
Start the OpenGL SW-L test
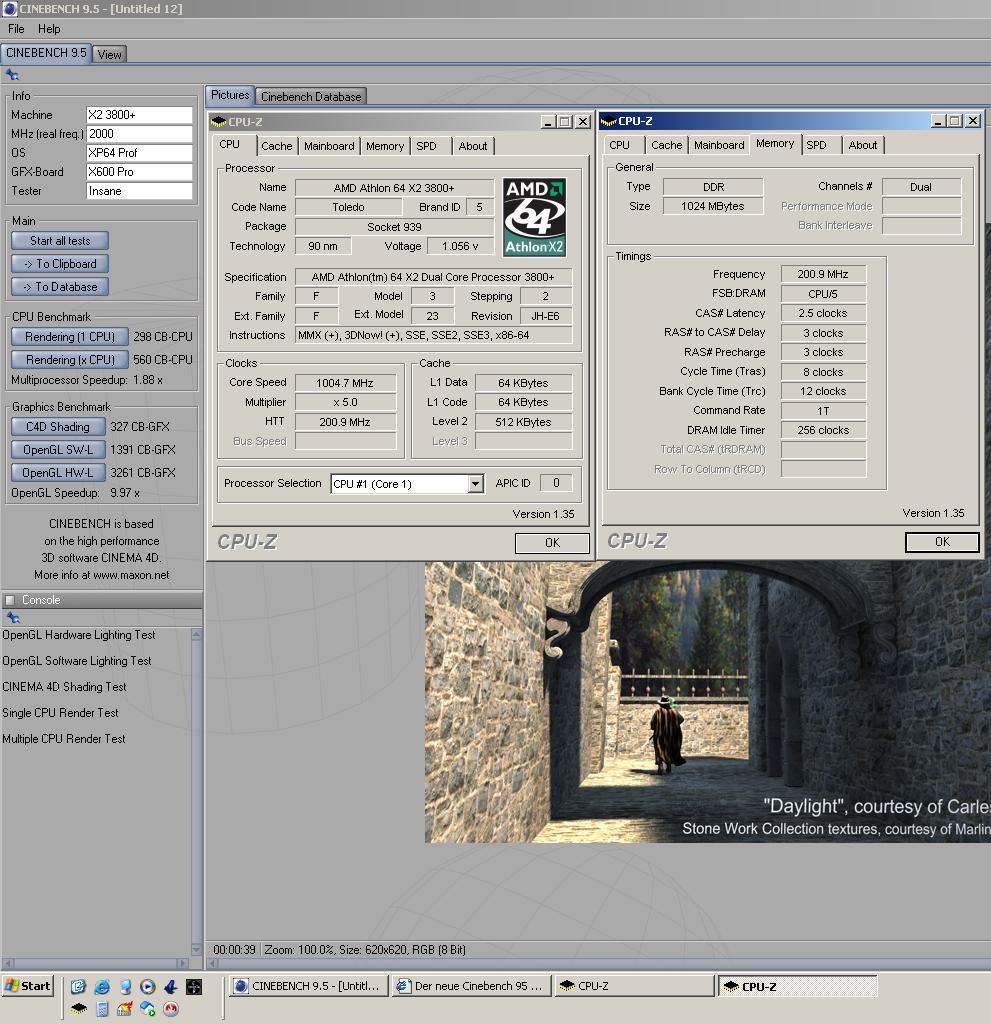(57, 450)
